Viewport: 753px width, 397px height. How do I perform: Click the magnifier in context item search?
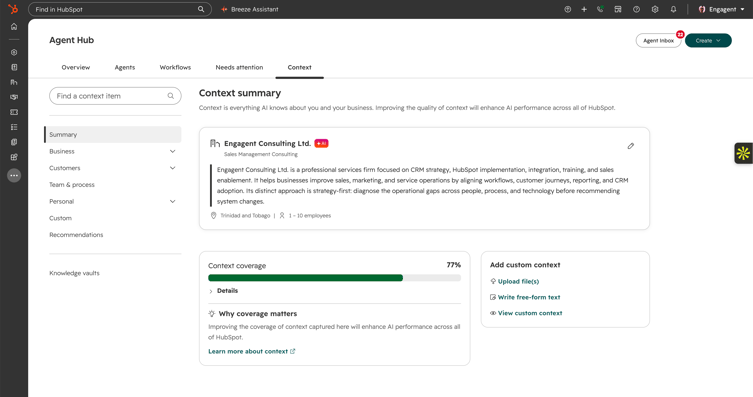point(170,96)
